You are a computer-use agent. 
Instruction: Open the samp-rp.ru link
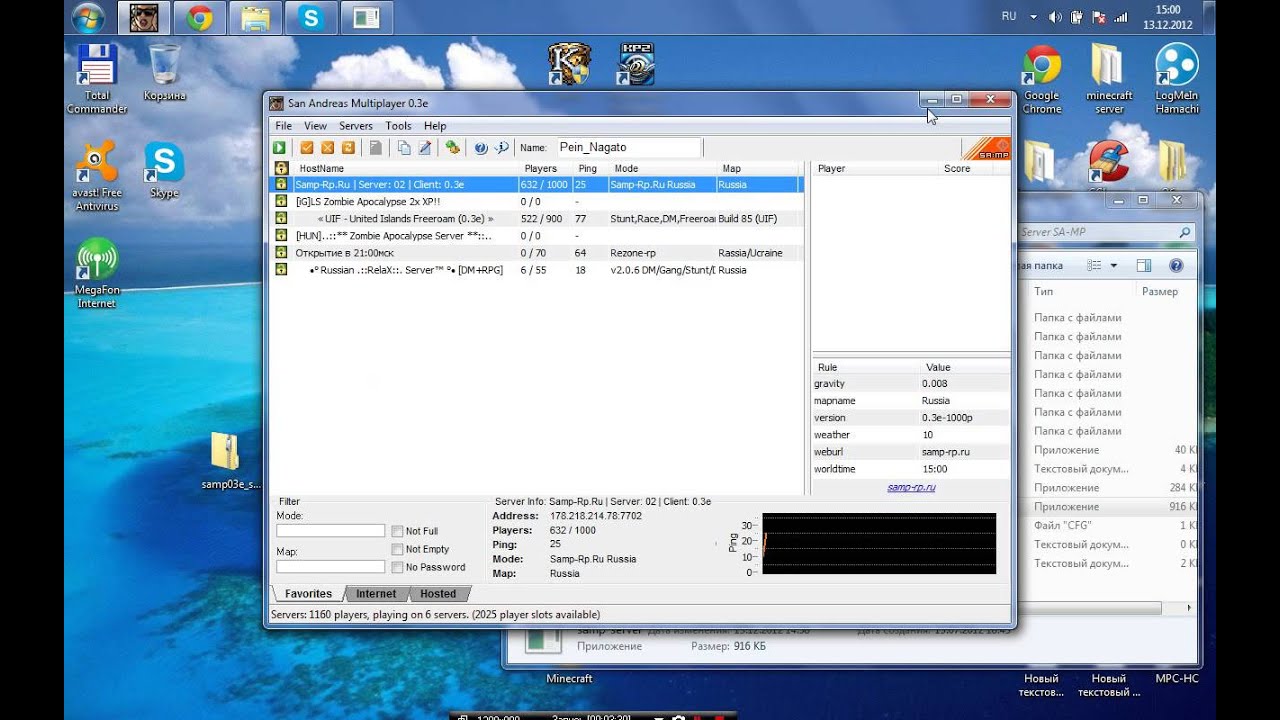point(911,488)
